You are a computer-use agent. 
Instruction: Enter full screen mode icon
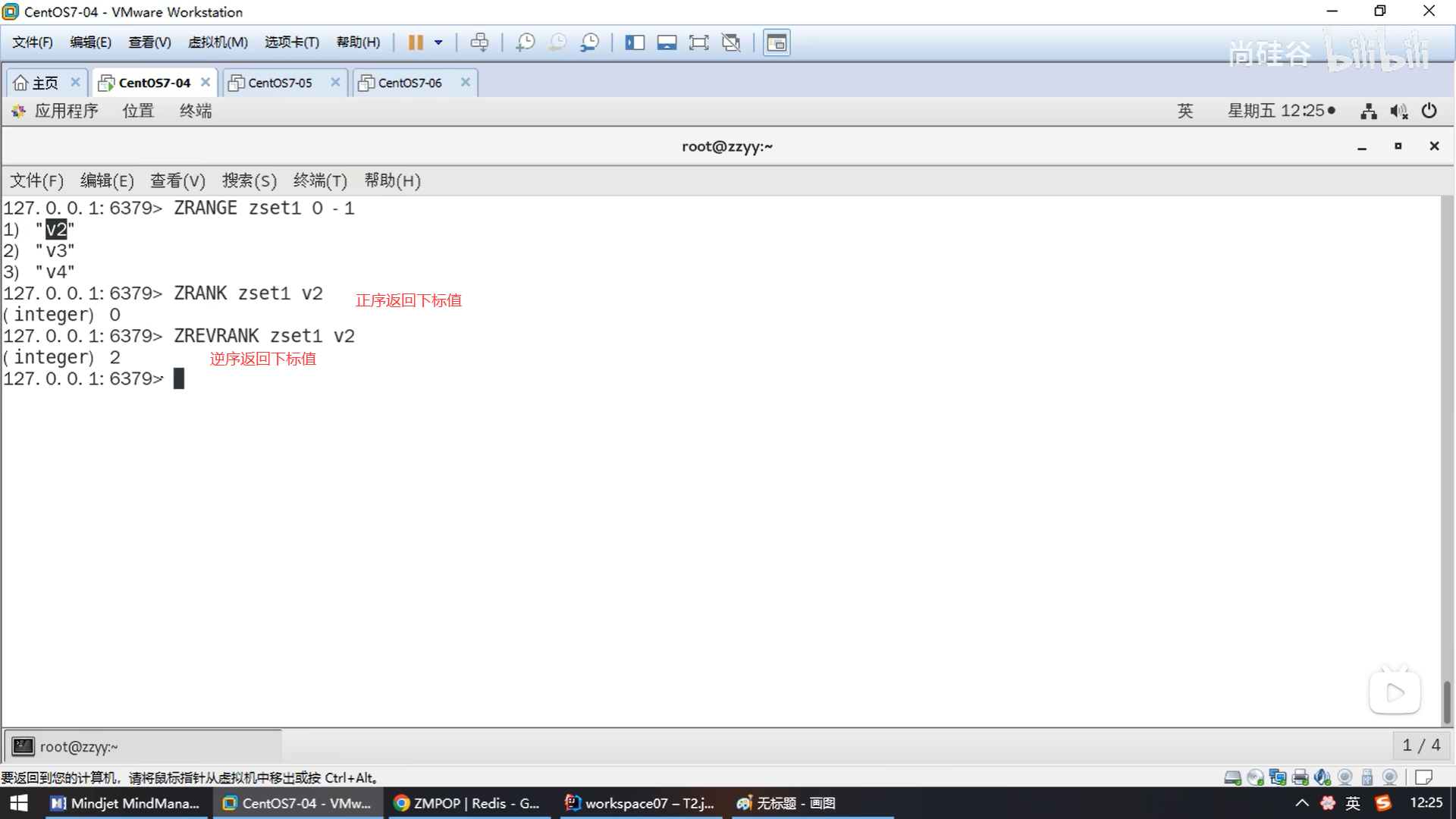tap(698, 42)
